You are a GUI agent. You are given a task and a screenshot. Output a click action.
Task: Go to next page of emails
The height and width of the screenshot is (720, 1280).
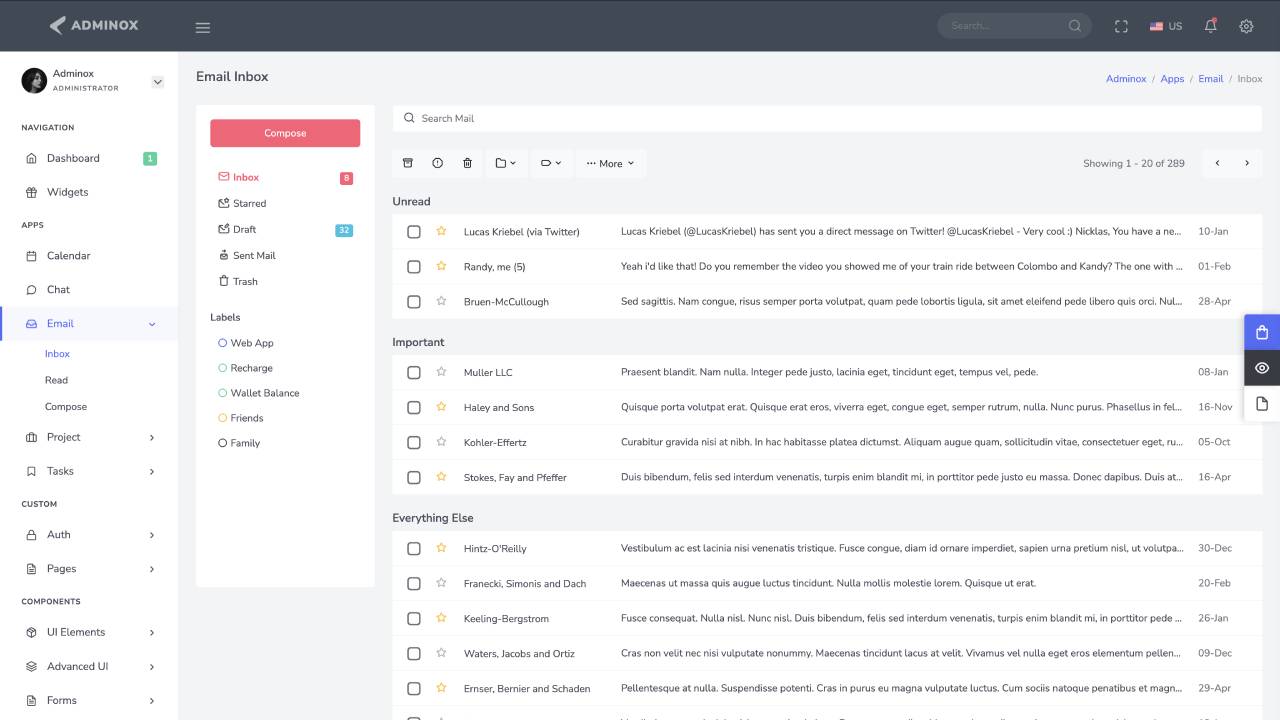[1247, 163]
